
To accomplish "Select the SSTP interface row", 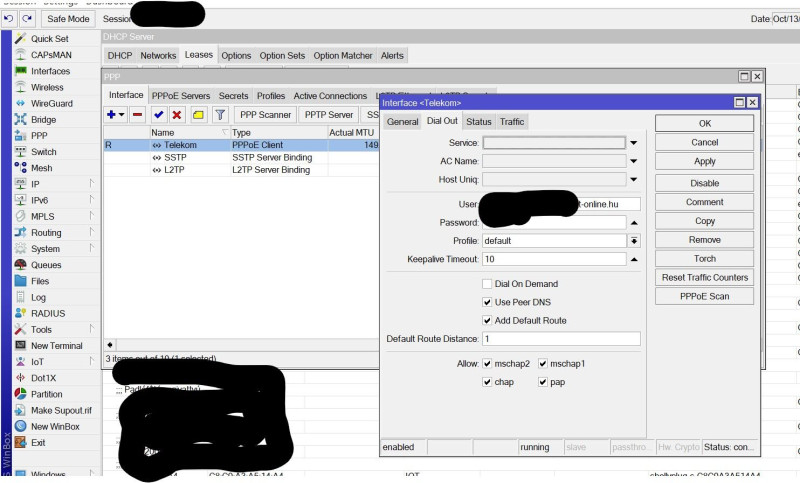I will coord(241,158).
